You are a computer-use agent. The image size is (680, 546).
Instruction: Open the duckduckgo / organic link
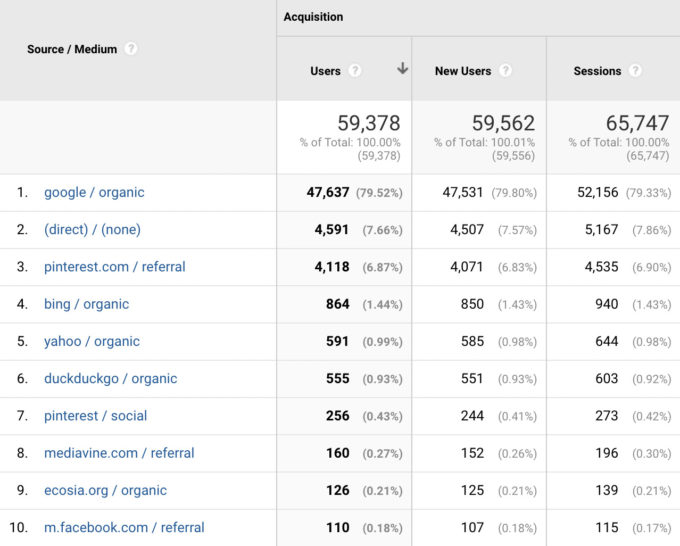(111, 379)
